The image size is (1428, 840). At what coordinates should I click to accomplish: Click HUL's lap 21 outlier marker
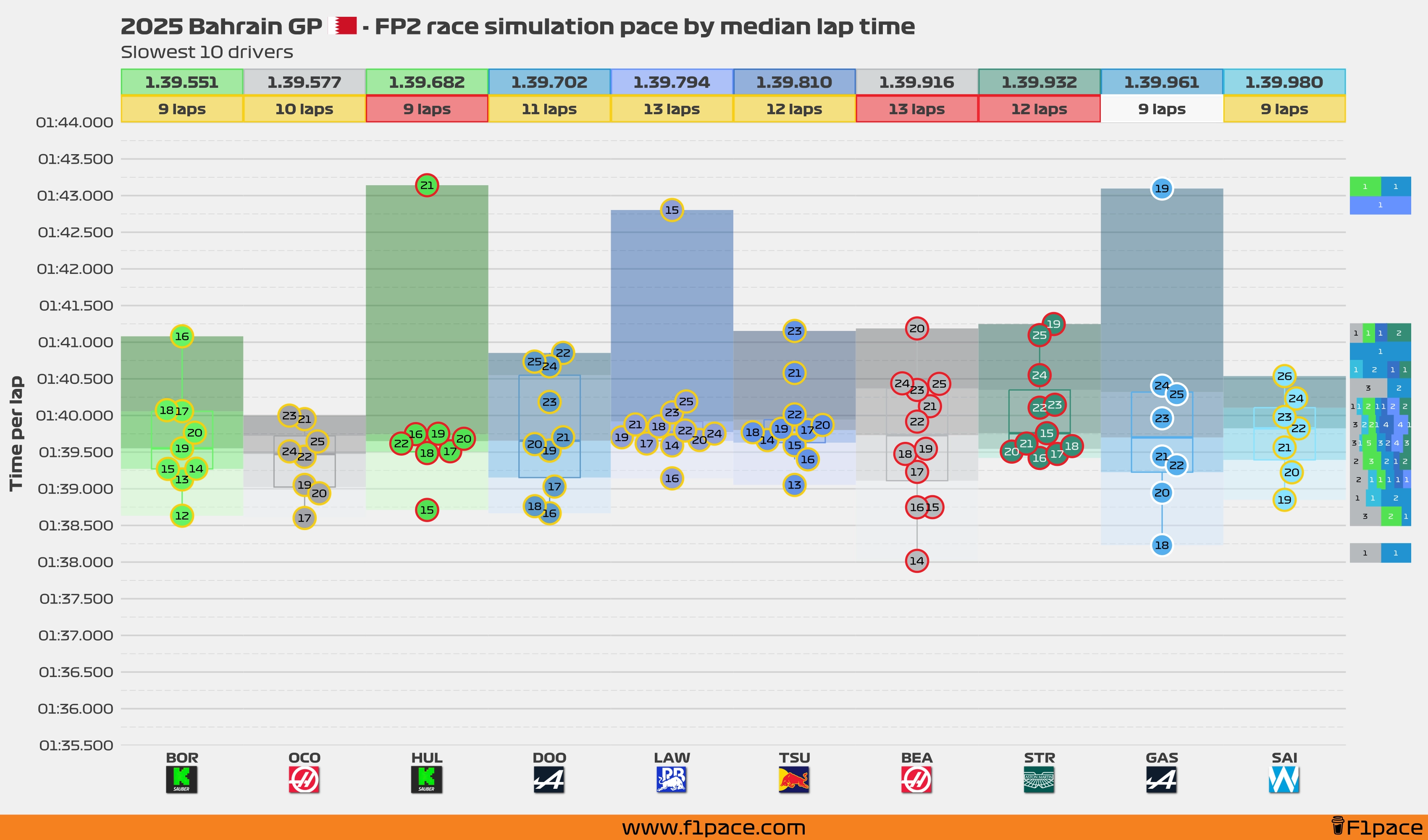click(x=427, y=185)
